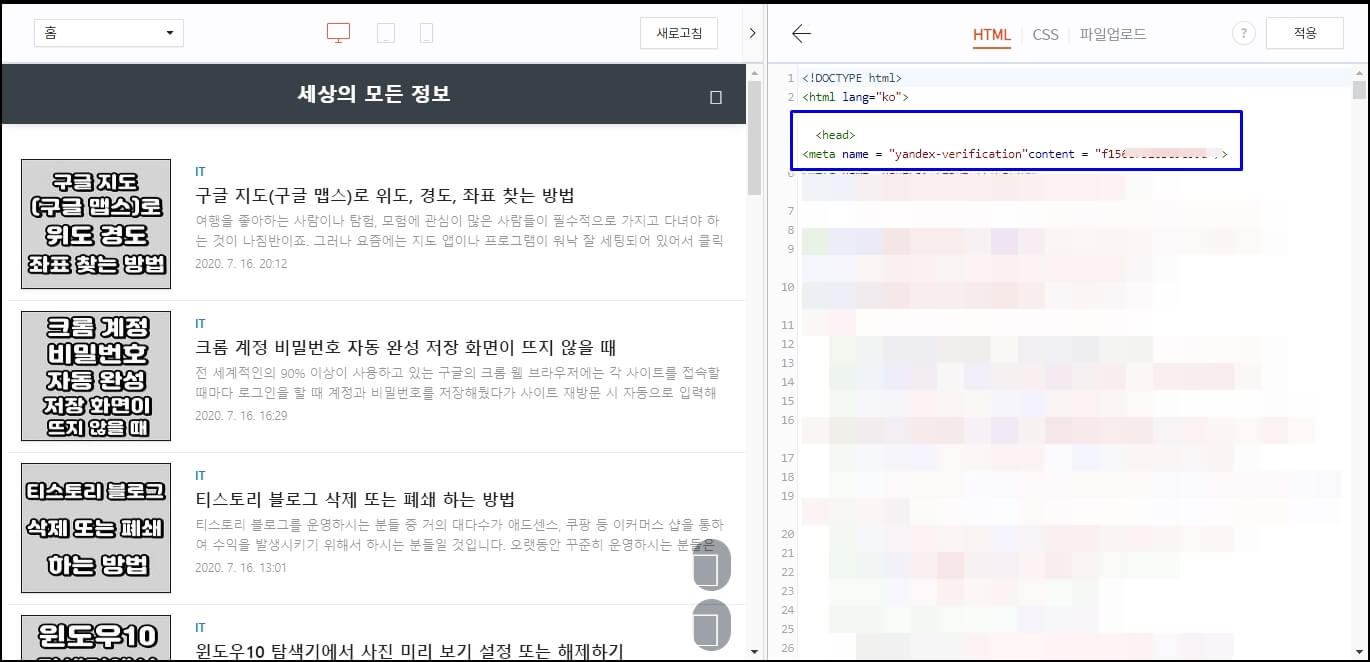Click the 티스토리 블로그 삭제 post thumbnail

click(96, 528)
